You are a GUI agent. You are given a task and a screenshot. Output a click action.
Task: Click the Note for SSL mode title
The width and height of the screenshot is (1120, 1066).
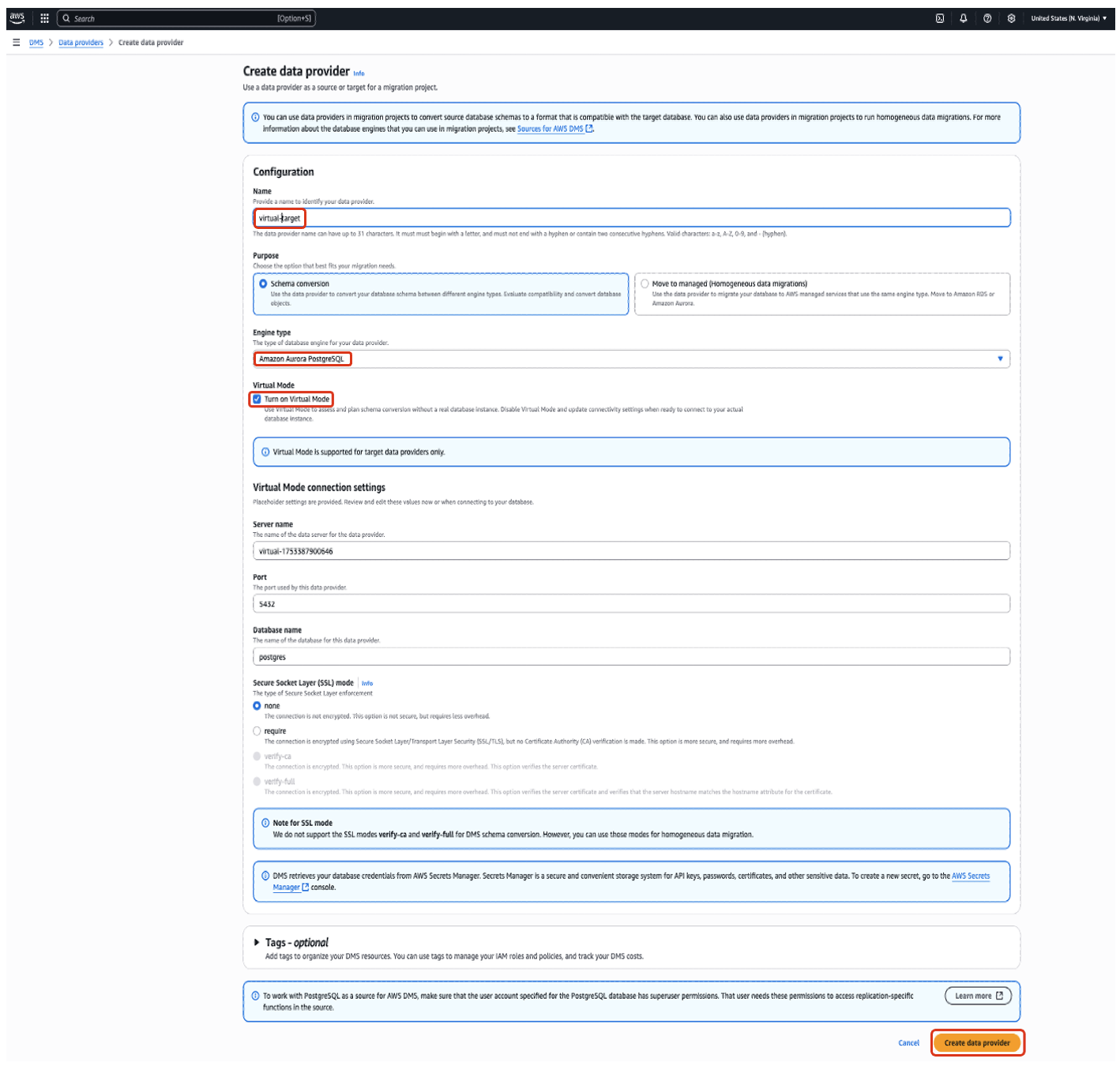[303, 823]
